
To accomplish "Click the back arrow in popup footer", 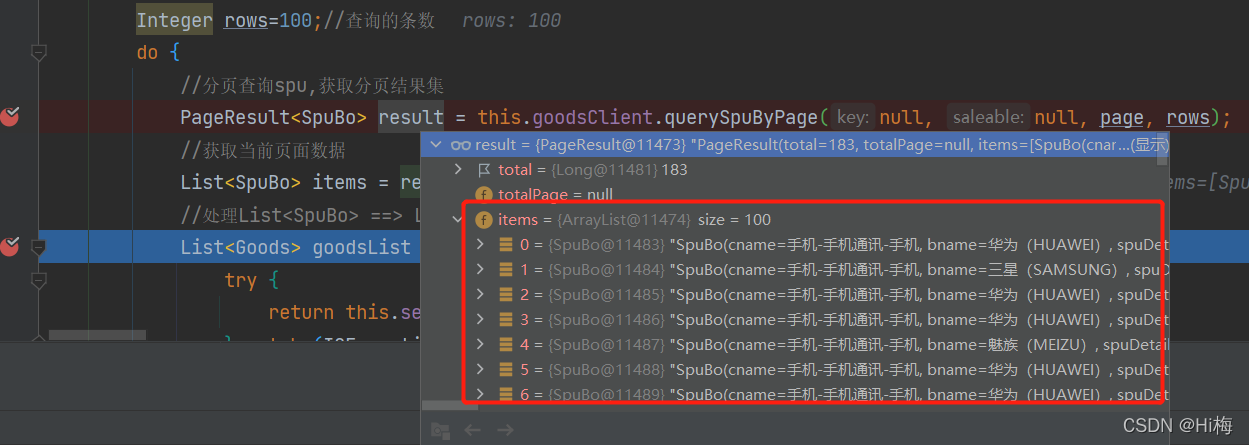I will [472, 430].
